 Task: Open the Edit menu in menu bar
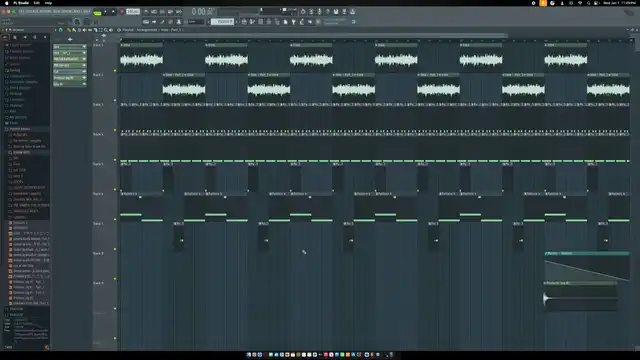point(36,3)
